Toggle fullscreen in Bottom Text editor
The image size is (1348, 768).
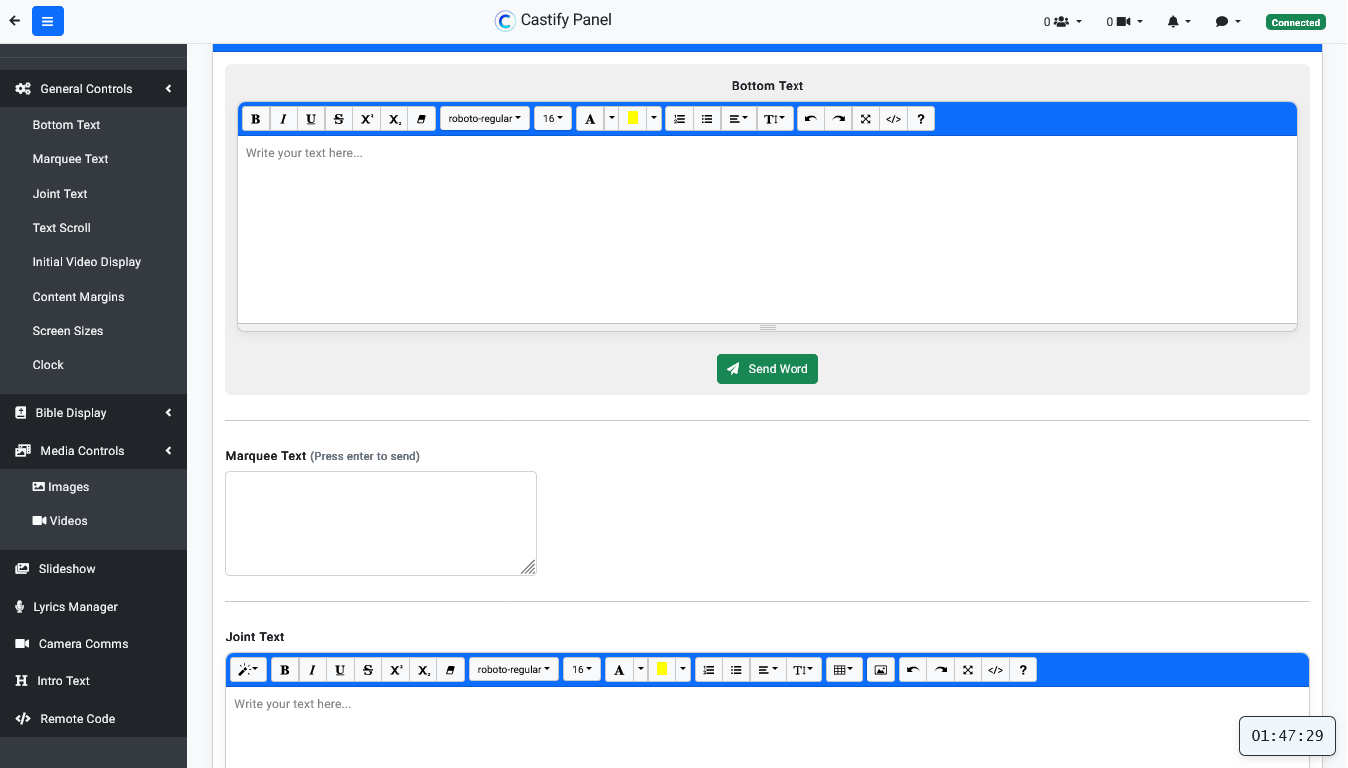[x=866, y=119]
